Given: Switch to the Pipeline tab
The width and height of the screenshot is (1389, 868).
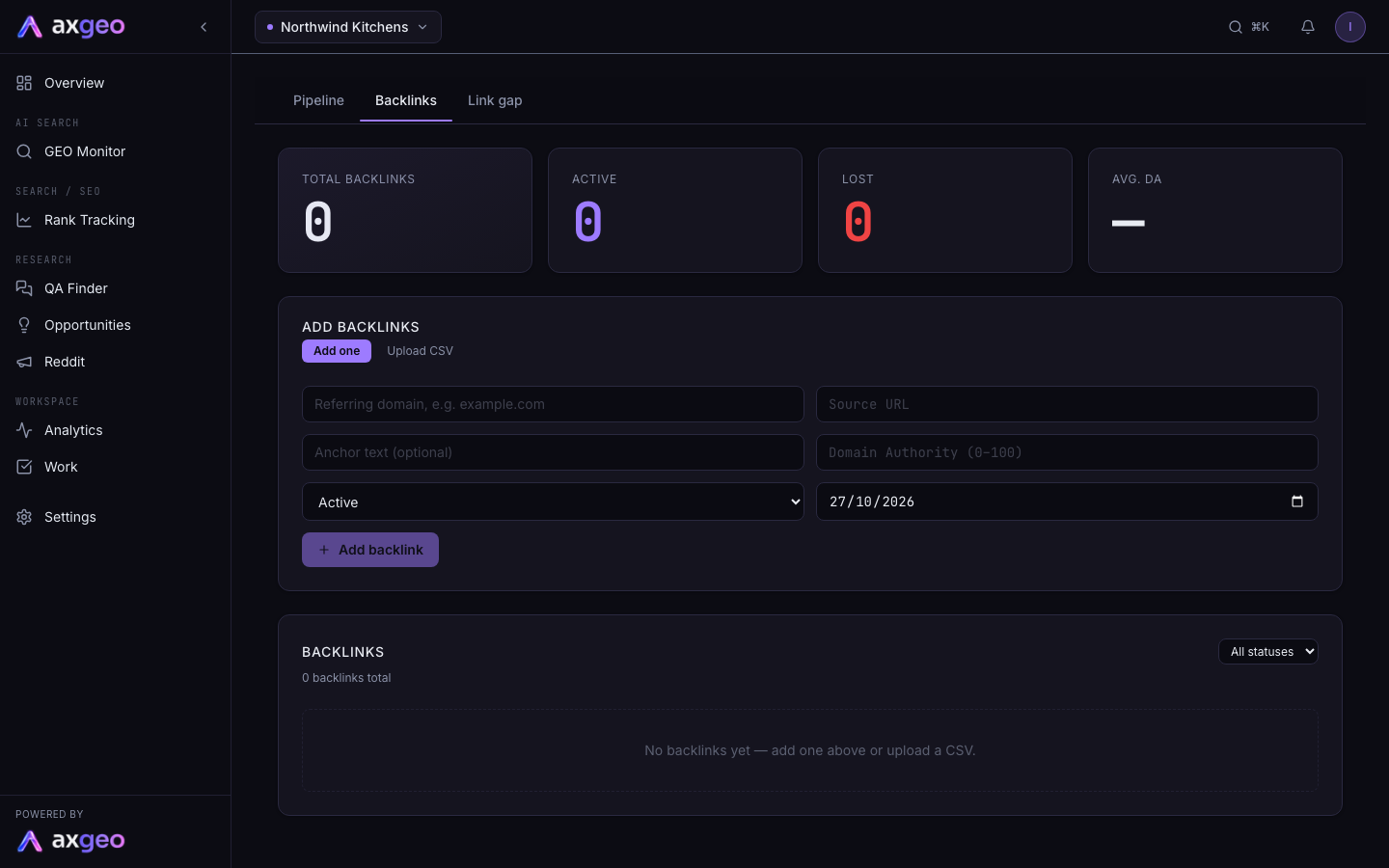Looking at the screenshot, I should 318,100.
